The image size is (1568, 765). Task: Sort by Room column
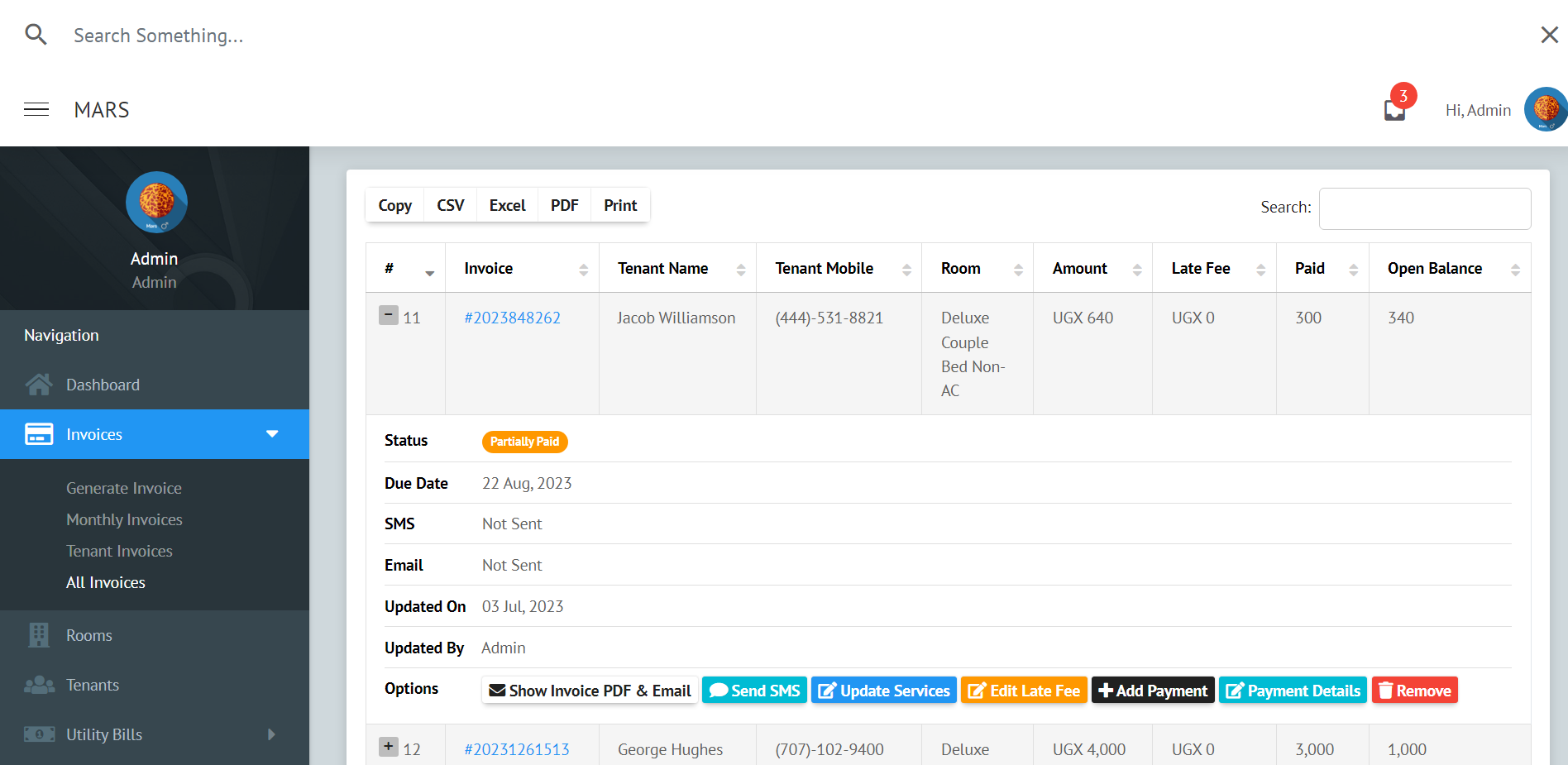[x=978, y=268]
